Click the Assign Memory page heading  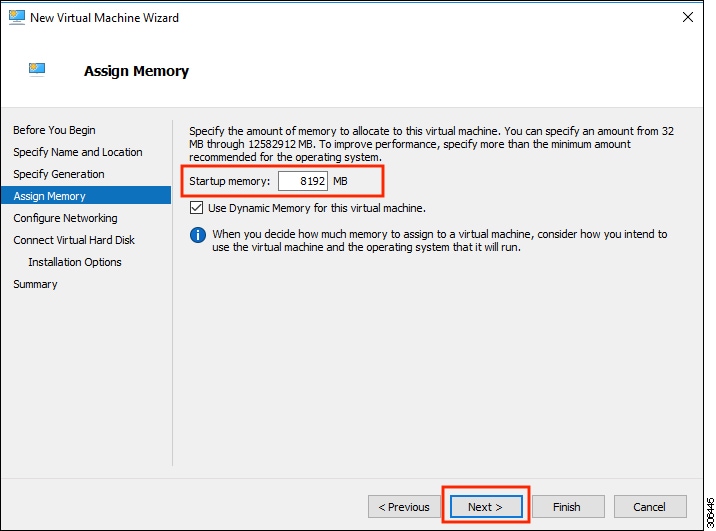pyautogui.click(x=136, y=71)
